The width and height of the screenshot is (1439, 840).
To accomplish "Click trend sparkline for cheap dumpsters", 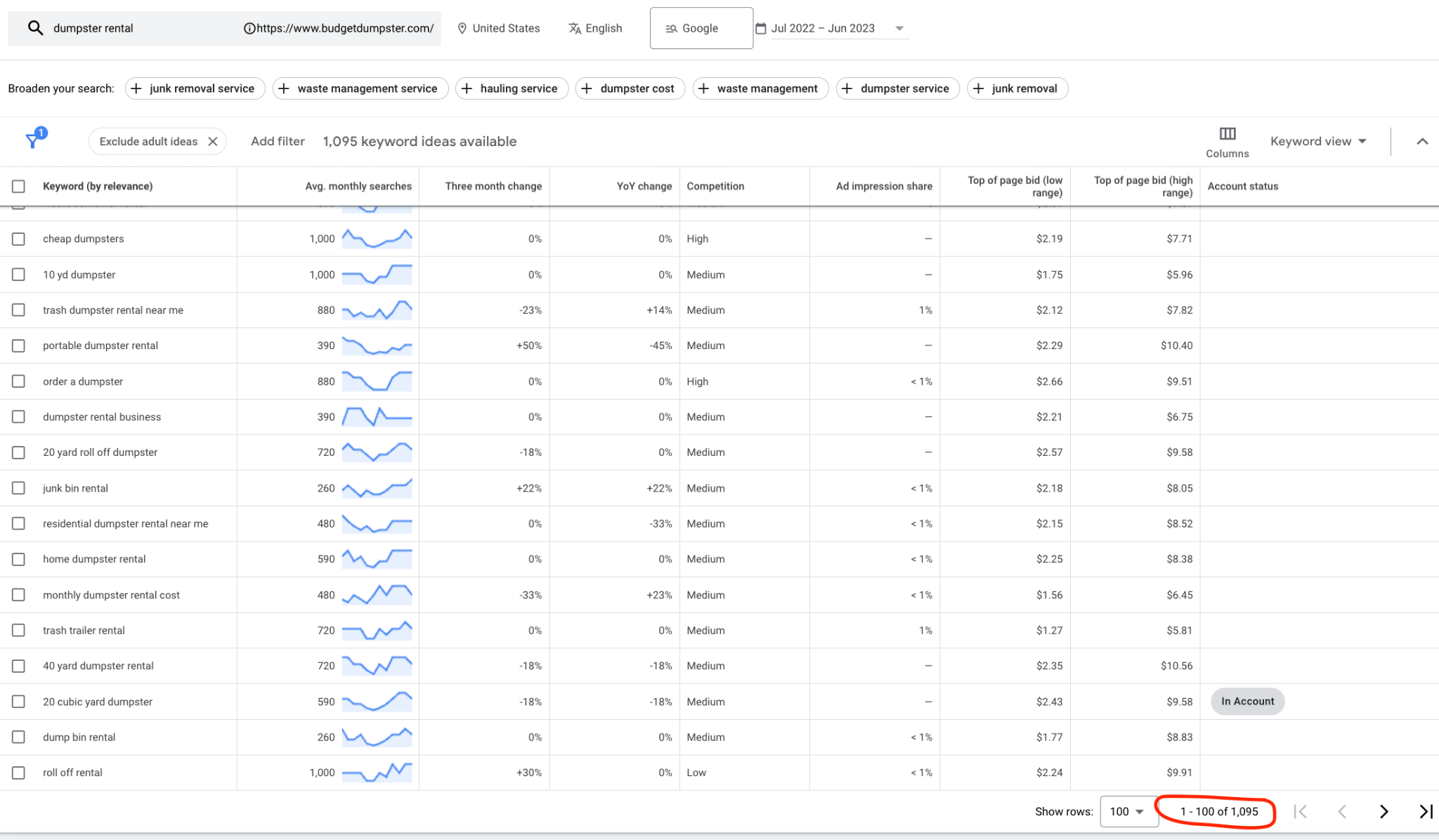I will (x=377, y=239).
